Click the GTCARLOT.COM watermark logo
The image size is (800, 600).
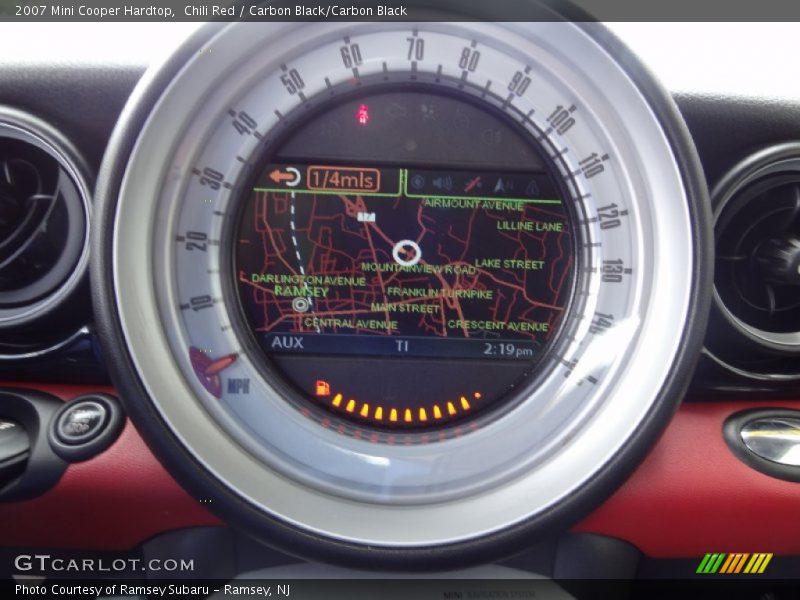click(x=104, y=564)
